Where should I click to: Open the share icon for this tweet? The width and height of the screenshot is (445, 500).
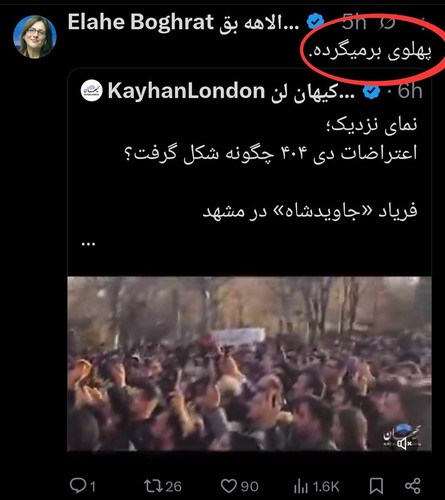coord(412,486)
